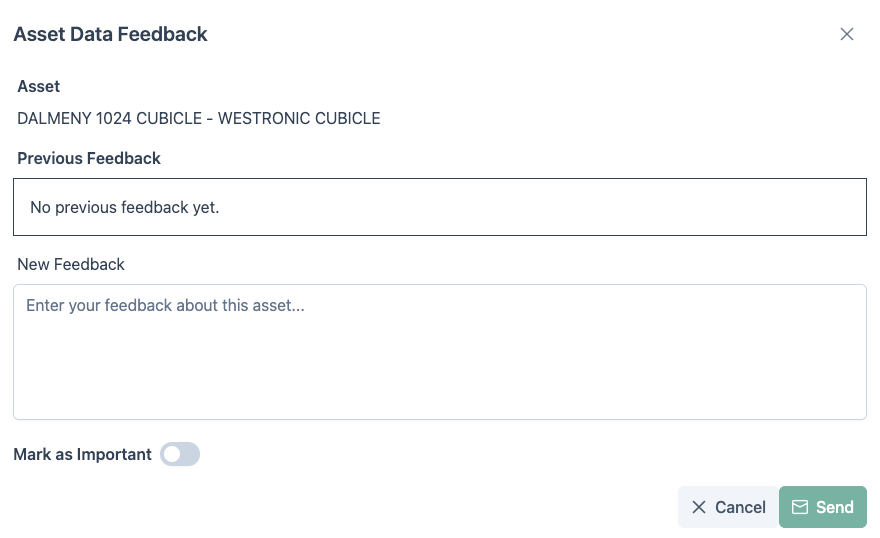Send the asset feedback
Viewport: 880px width, 538px height.
tap(822, 507)
